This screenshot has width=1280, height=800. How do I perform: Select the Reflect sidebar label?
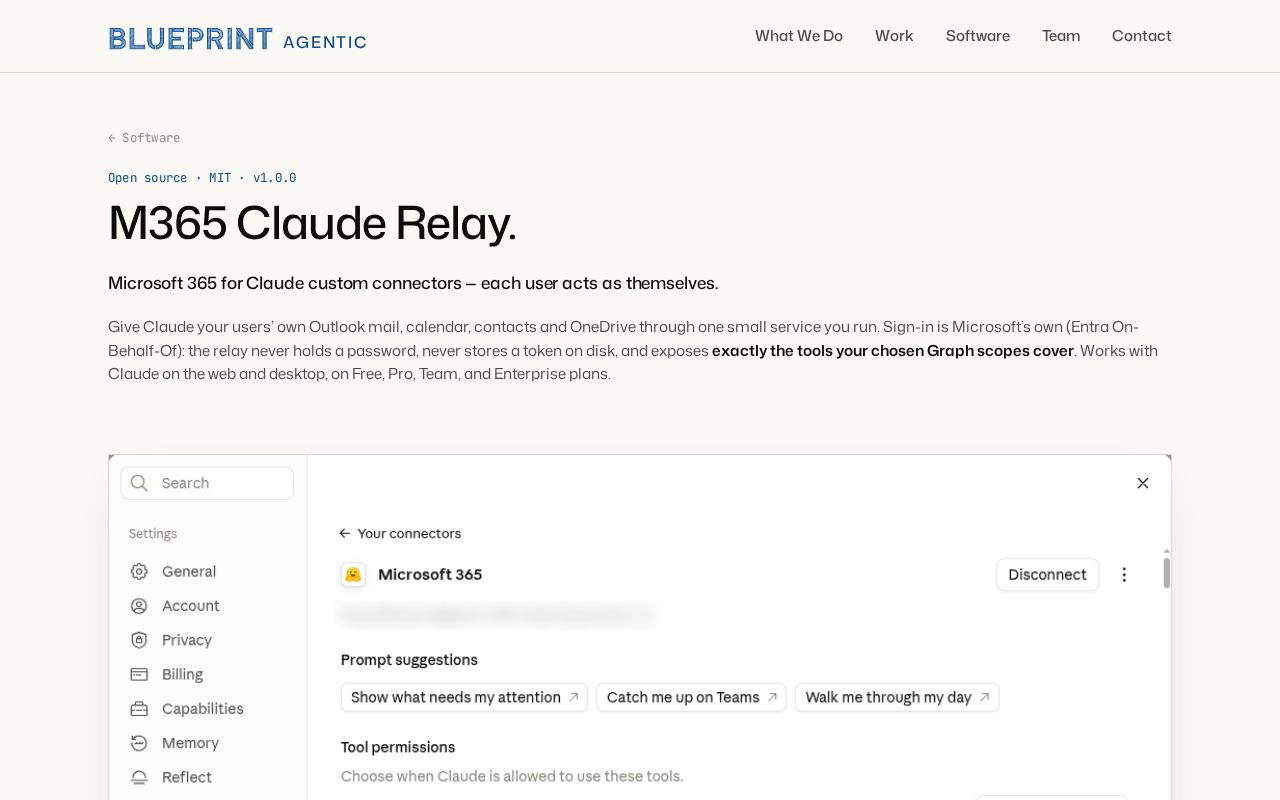187,777
